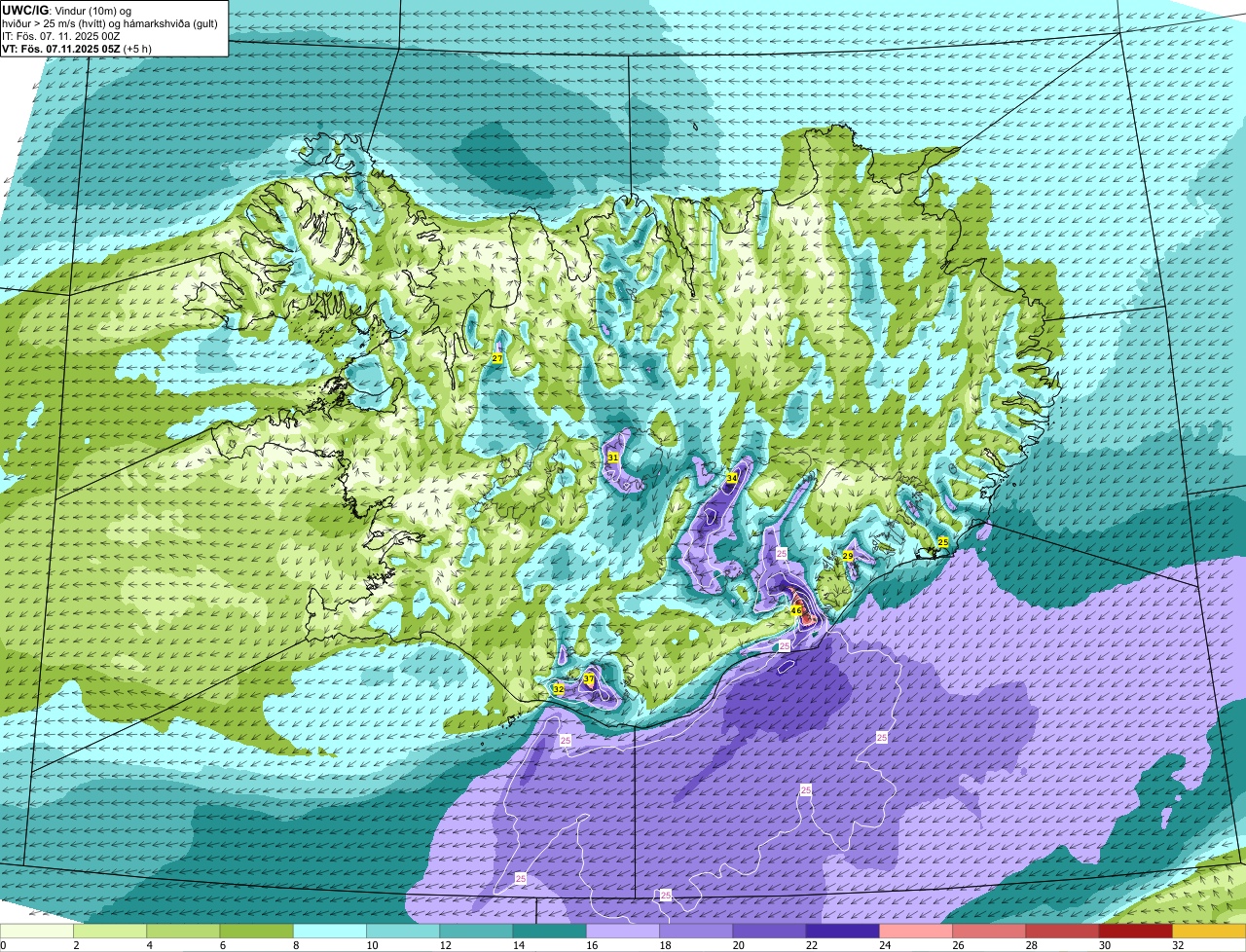Click the orange legend swatch above 32
1246x952 pixels.
(1209, 932)
